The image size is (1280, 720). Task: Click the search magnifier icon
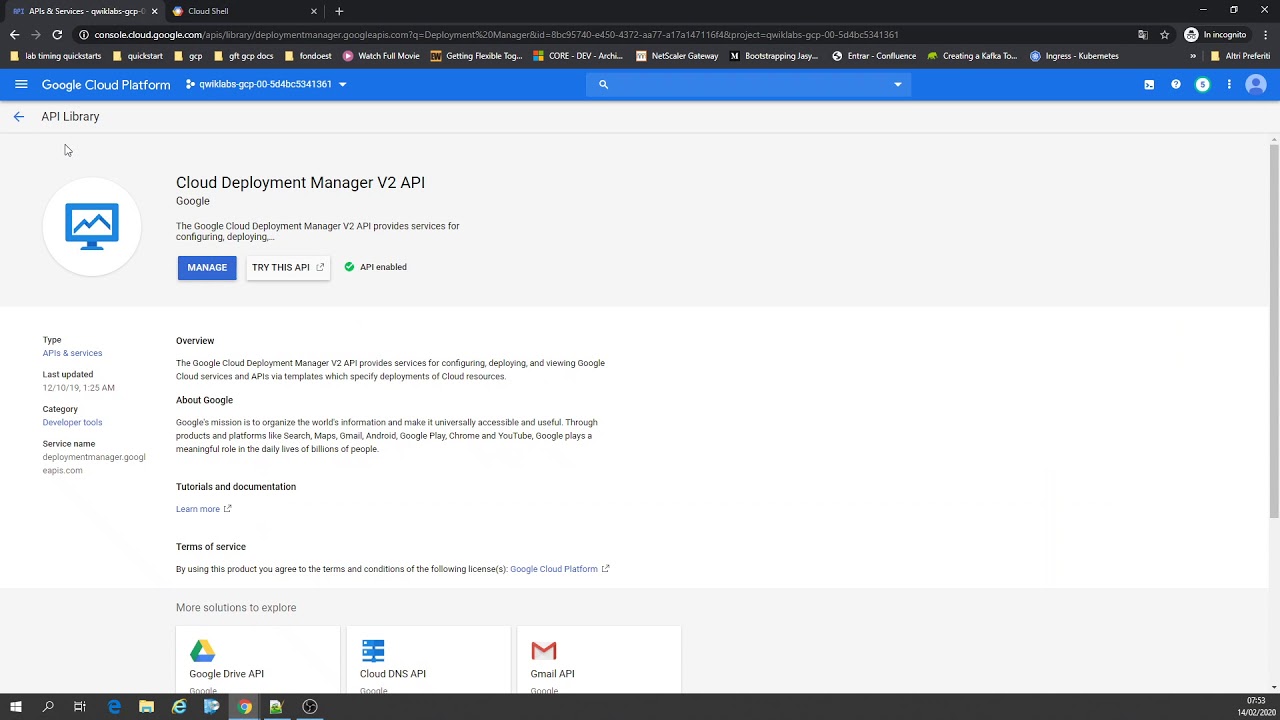point(603,84)
